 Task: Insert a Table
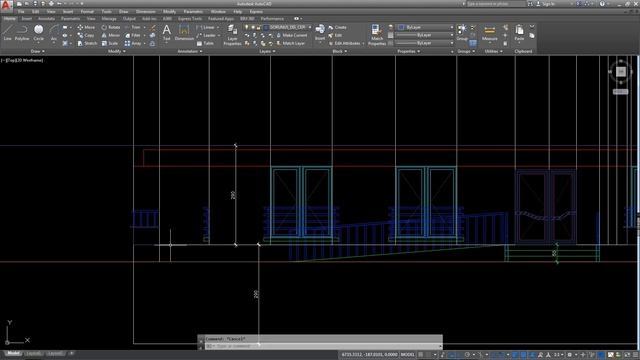coord(205,43)
